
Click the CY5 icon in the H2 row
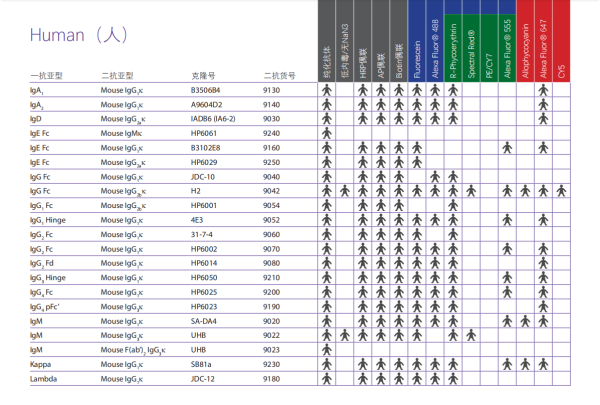(x=561, y=190)
